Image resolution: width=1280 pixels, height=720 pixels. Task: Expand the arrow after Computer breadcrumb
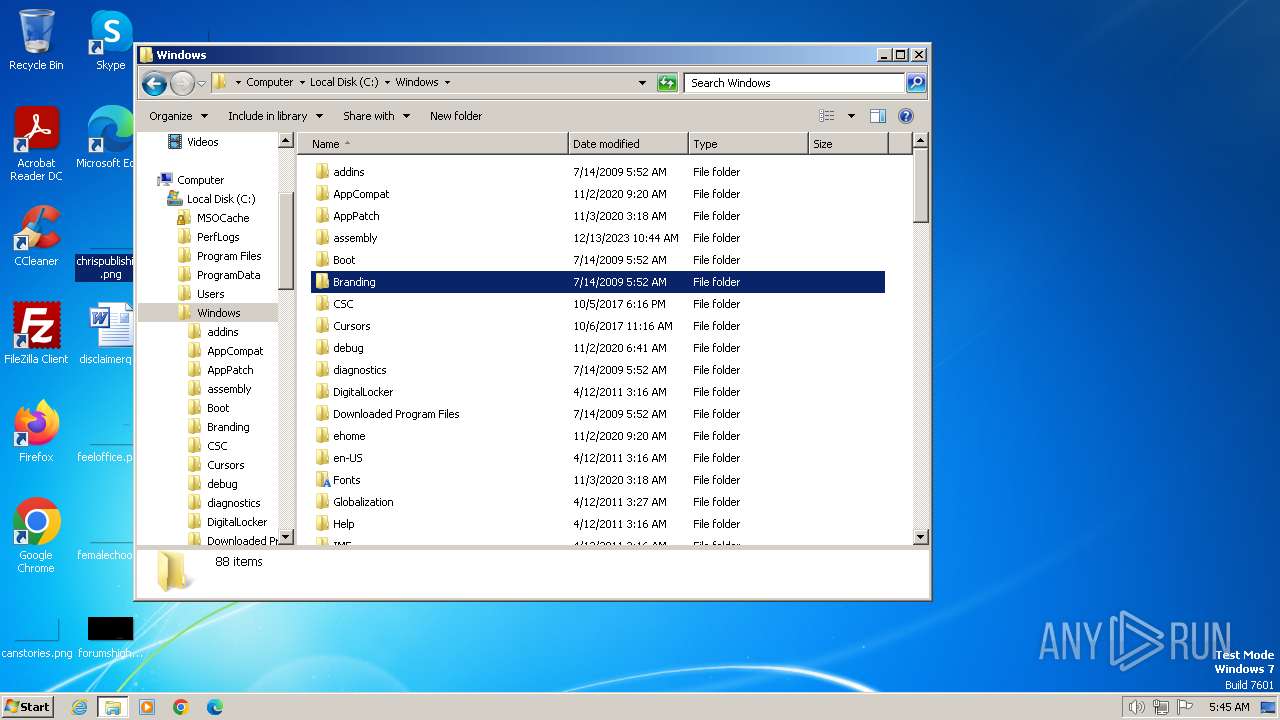click(302, 82)
